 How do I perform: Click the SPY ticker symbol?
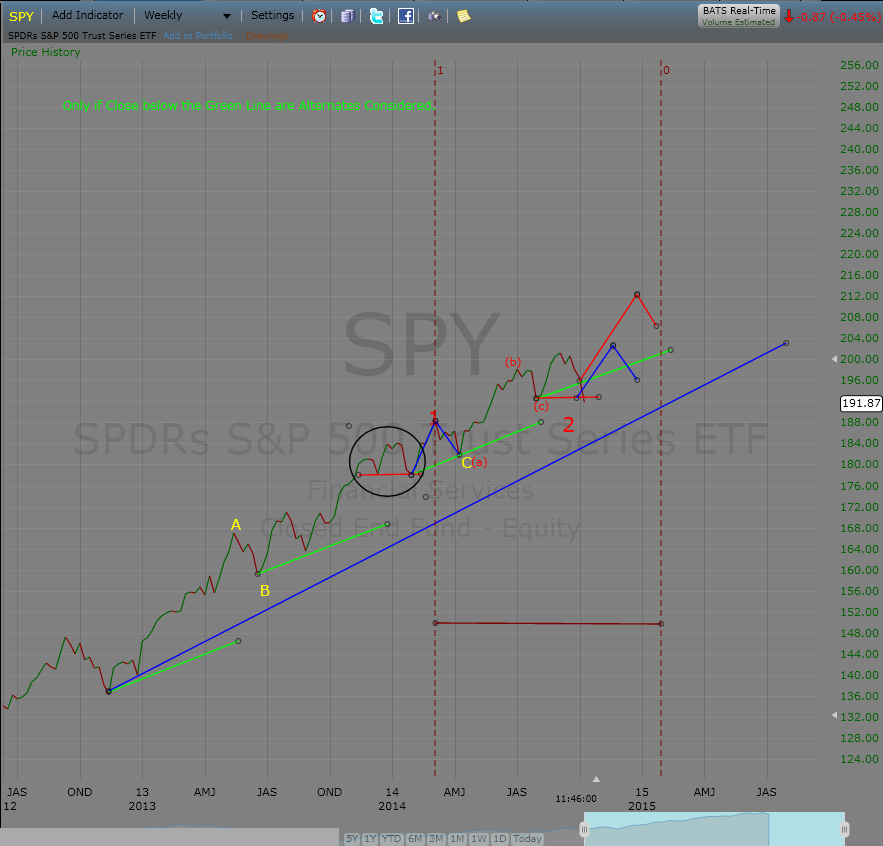pos(21,16)
